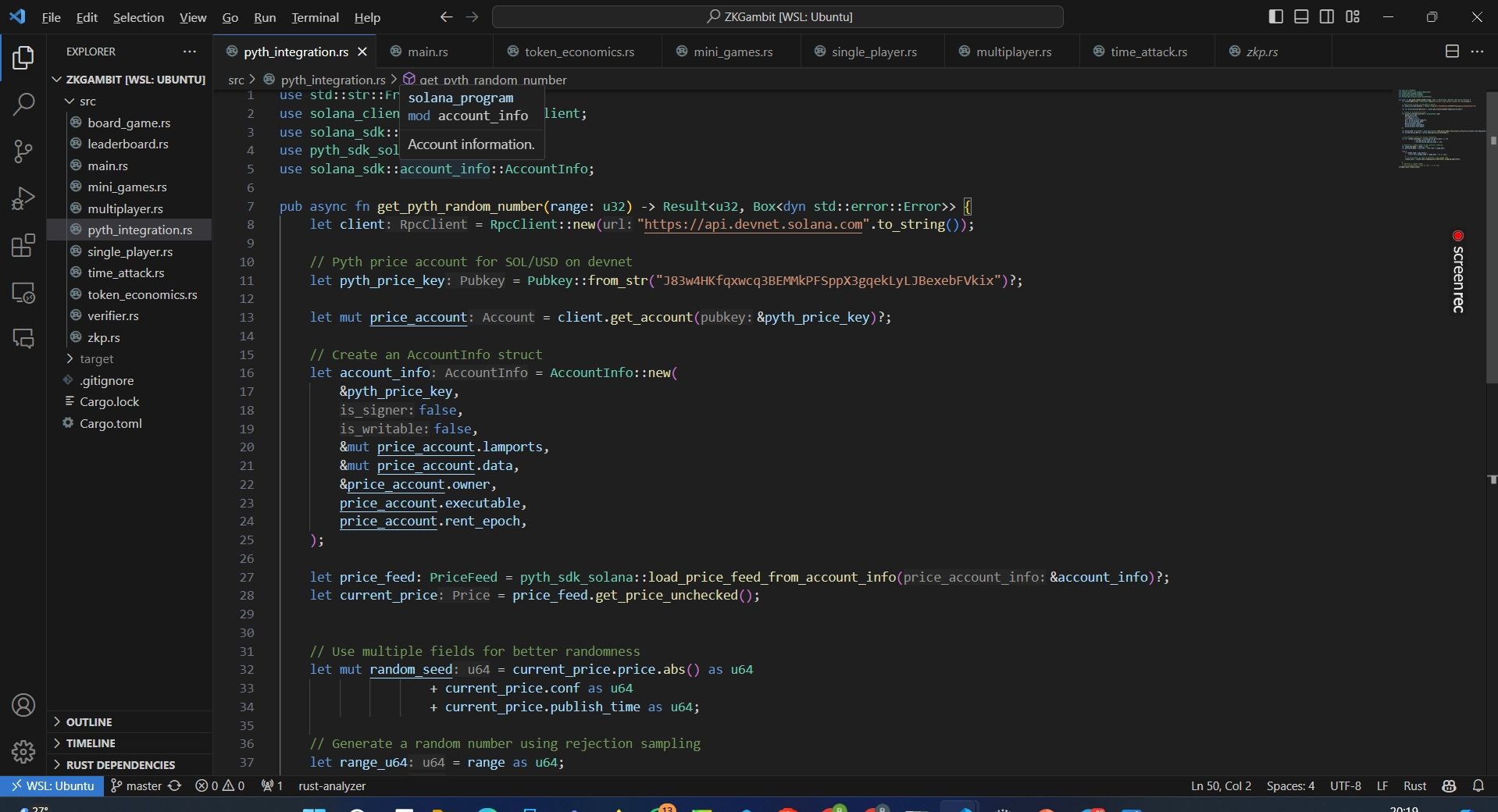1498x812 pixels.
Task: Open board_game.rs in explorer
Action: coord(130,123)
